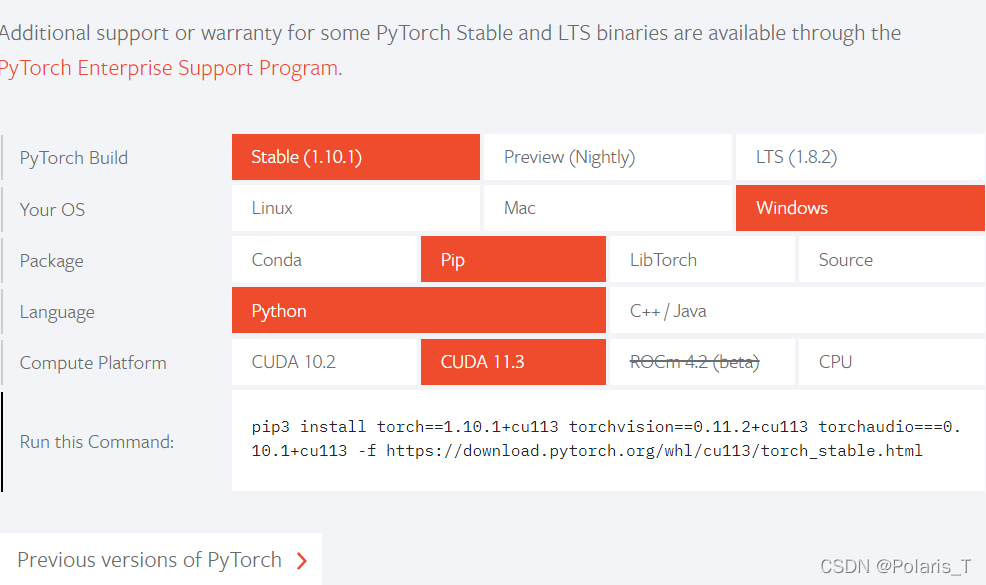Click the red chevron arrow icon
Image resolution: width=986 pixels, height=585 pixels.
coord(302,561)
